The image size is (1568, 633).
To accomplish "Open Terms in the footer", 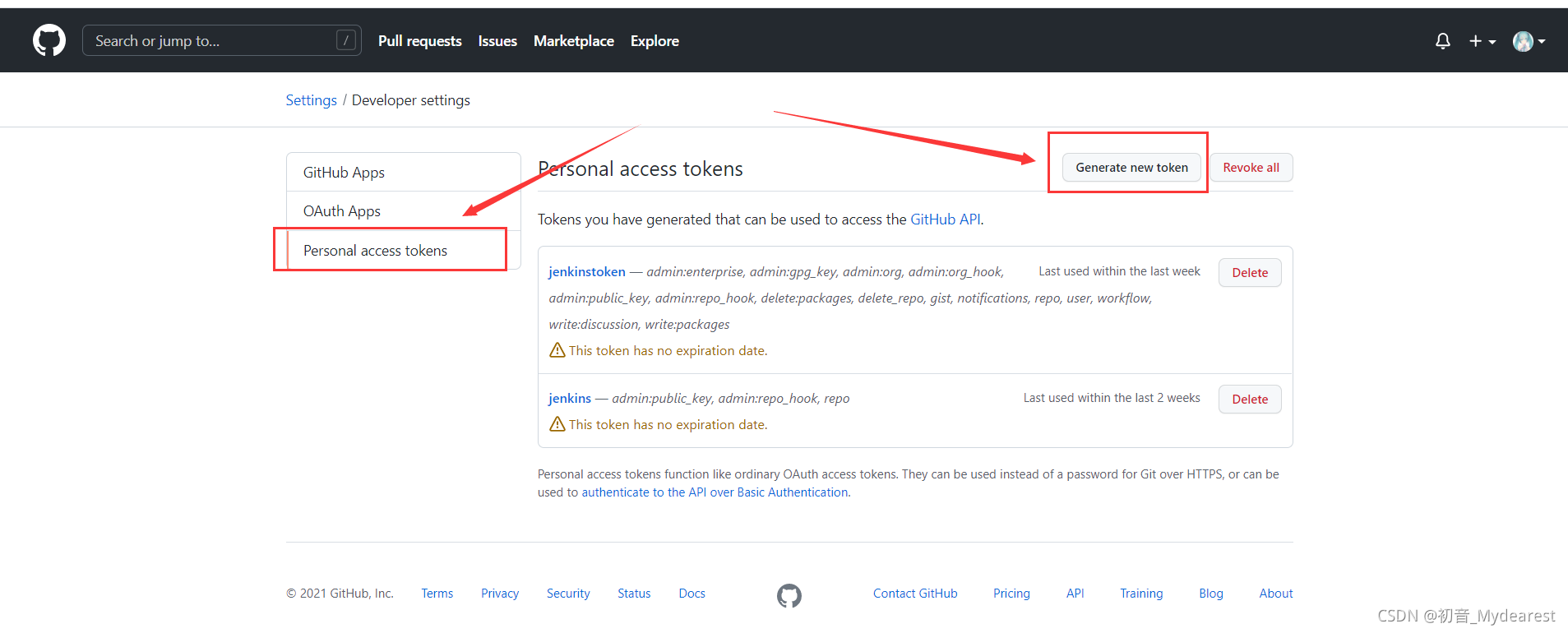I will (437, 594).
